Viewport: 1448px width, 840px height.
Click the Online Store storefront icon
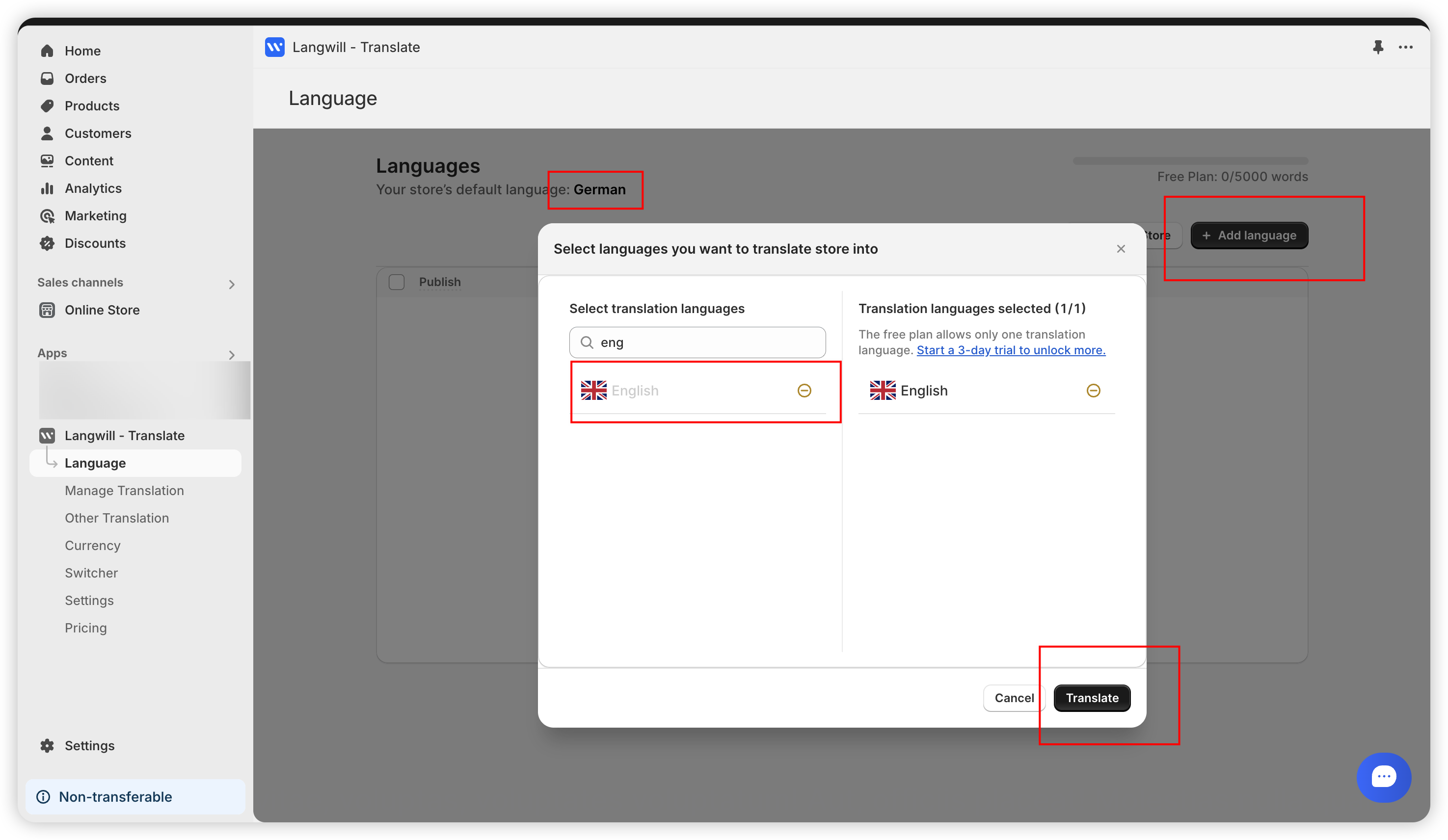[47, 310]
